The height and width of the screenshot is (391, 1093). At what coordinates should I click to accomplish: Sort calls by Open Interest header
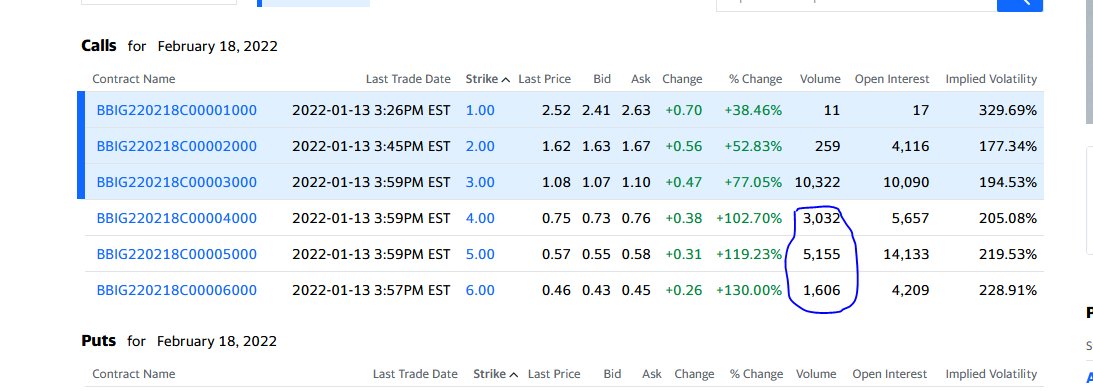[x=892, y=79]
